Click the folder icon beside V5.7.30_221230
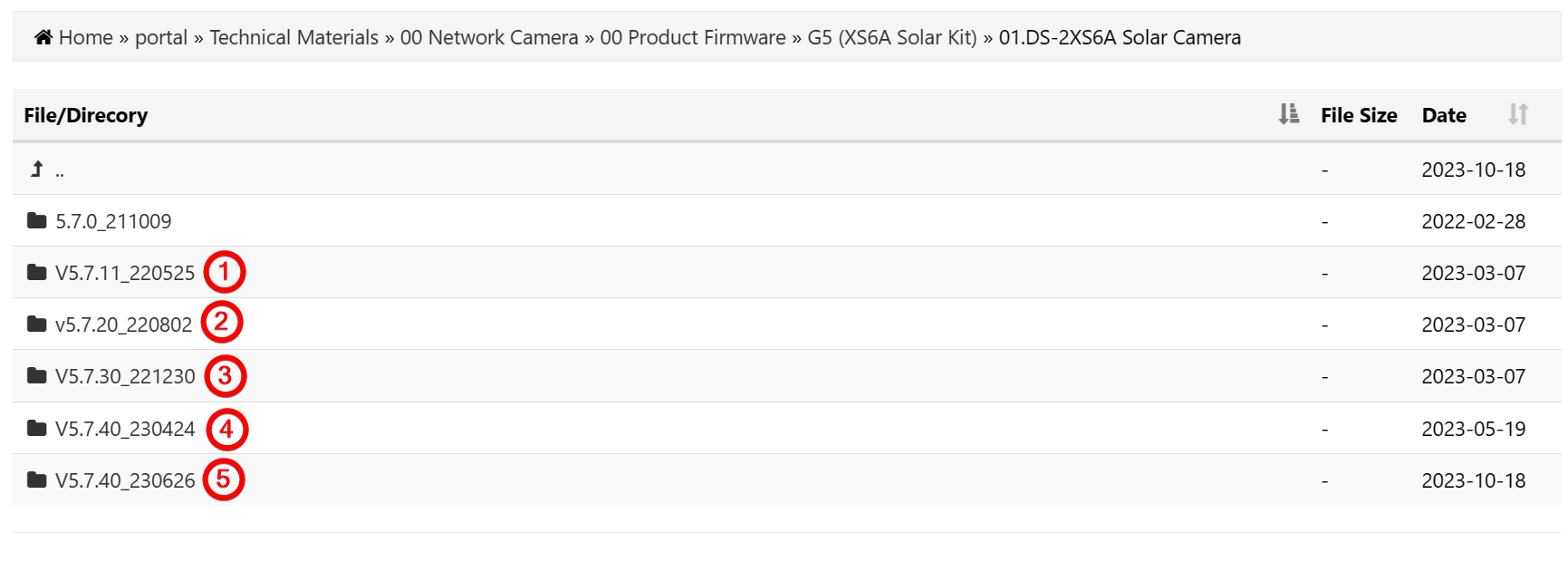The height and width of the screenshot is (562, 1568). click(35, 375)
